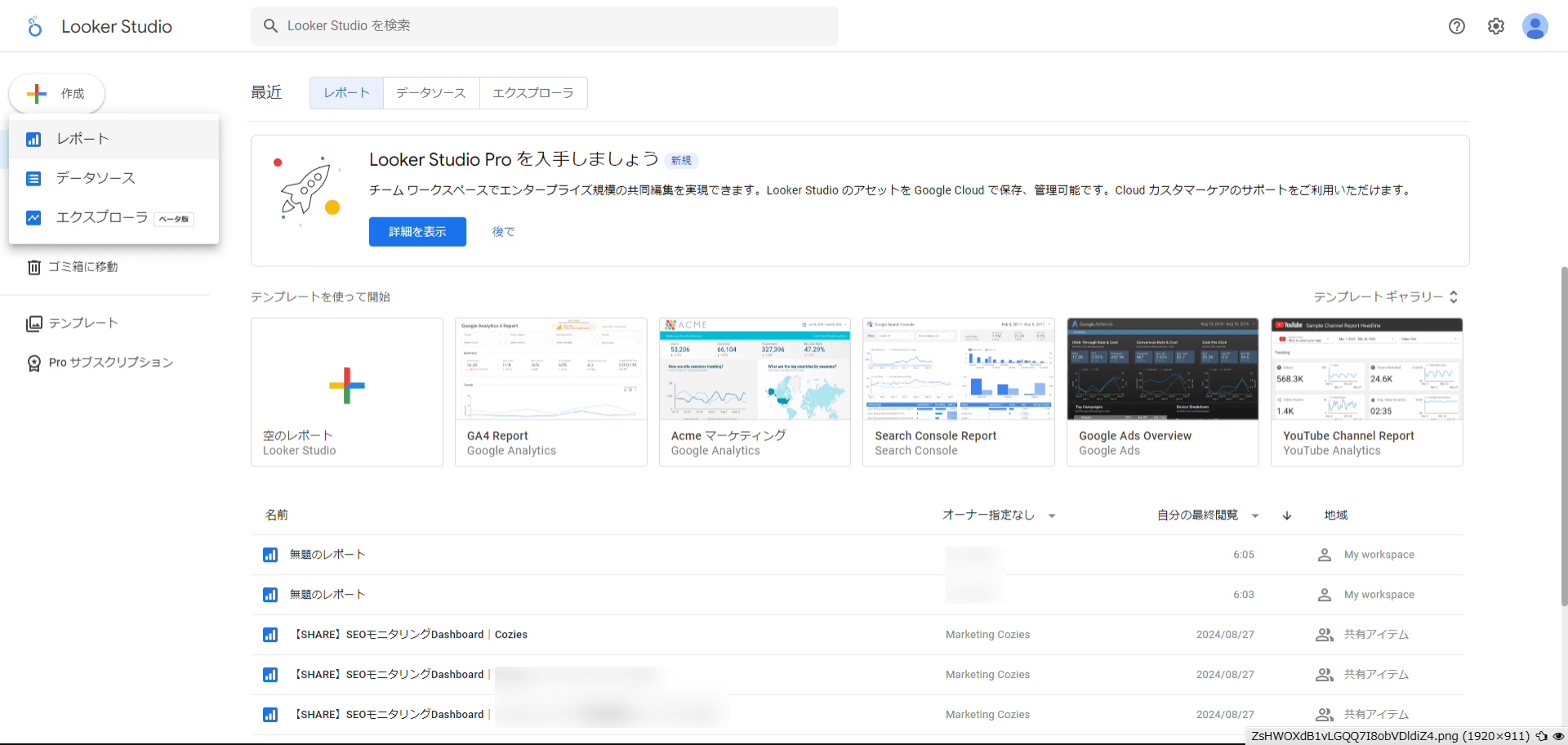Click the Looker Studio logo icon
This screenshot has width=1568, height=745.
[34, 26]
